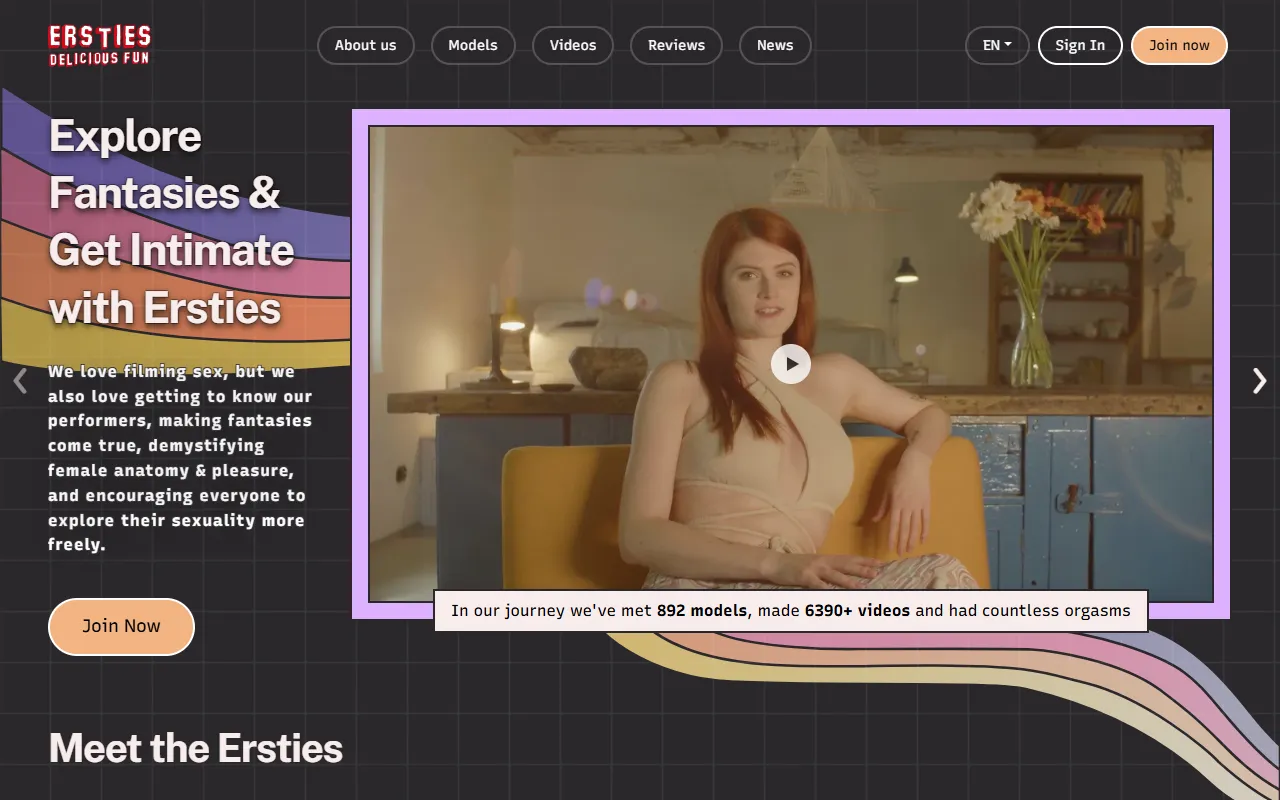Play the featured video
Screen dimensions: 1280x800
pos(791,364)
